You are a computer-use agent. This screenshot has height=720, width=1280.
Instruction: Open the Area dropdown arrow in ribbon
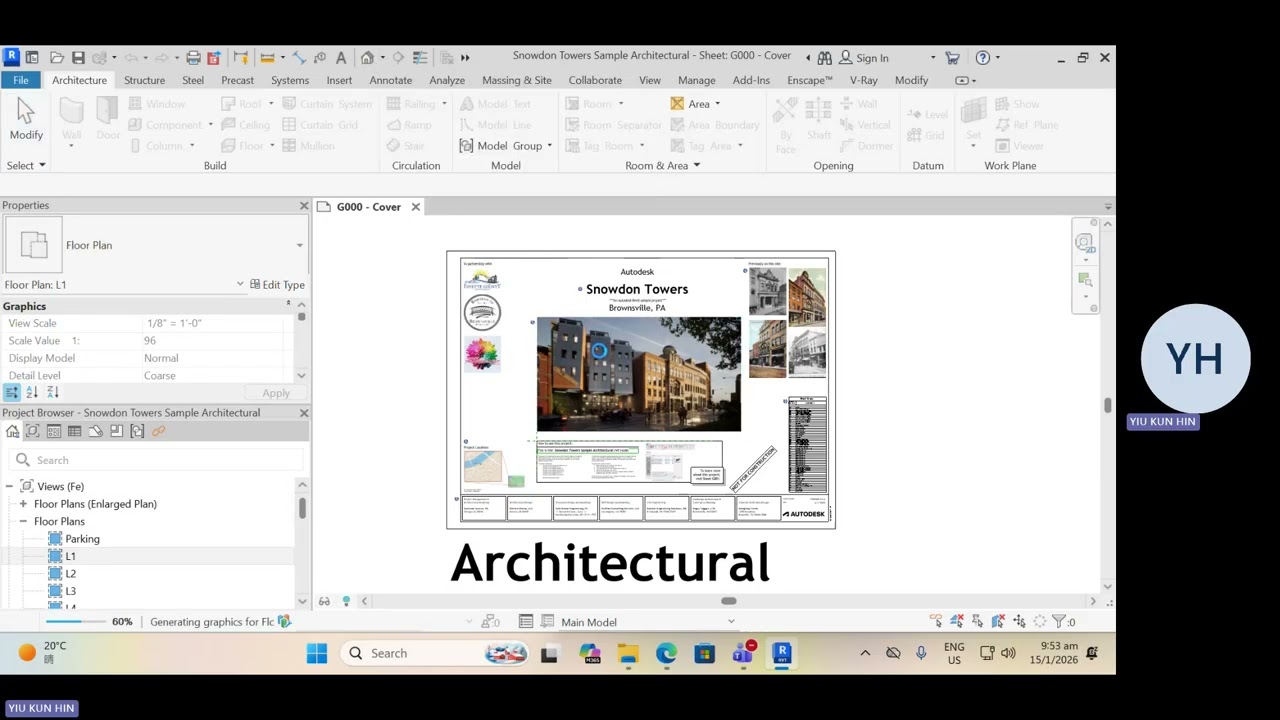717,104
